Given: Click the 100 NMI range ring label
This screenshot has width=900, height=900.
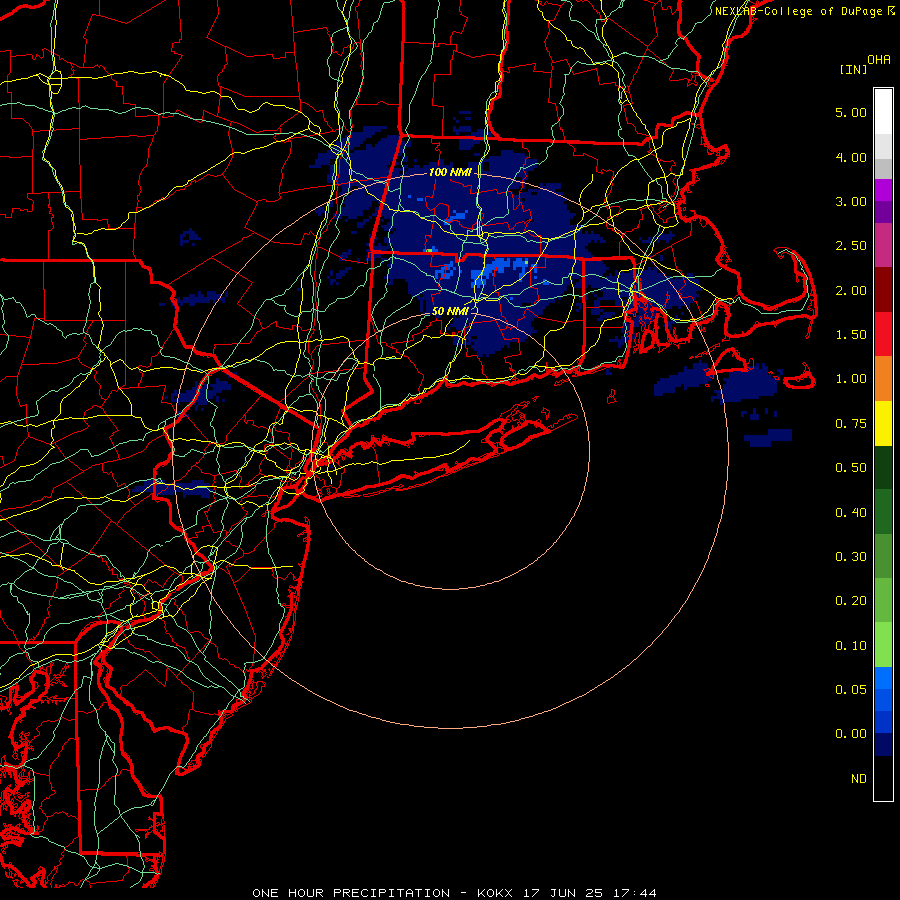Looking at the screenshot, I should click(450, 172).
